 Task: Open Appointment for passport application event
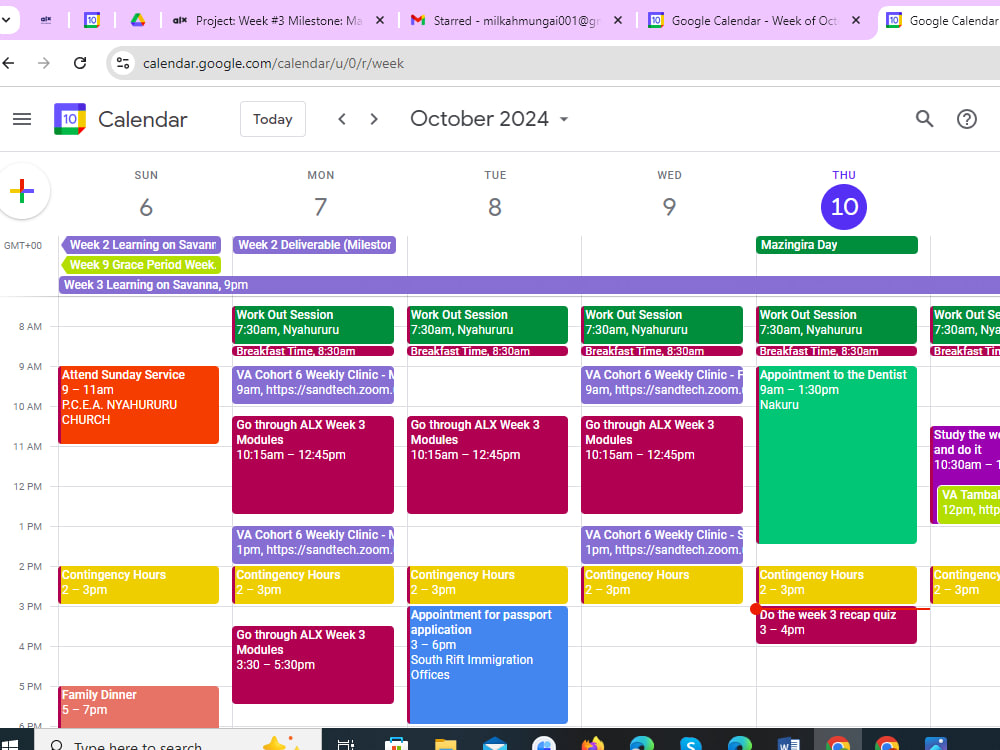[x=487, y=665]
